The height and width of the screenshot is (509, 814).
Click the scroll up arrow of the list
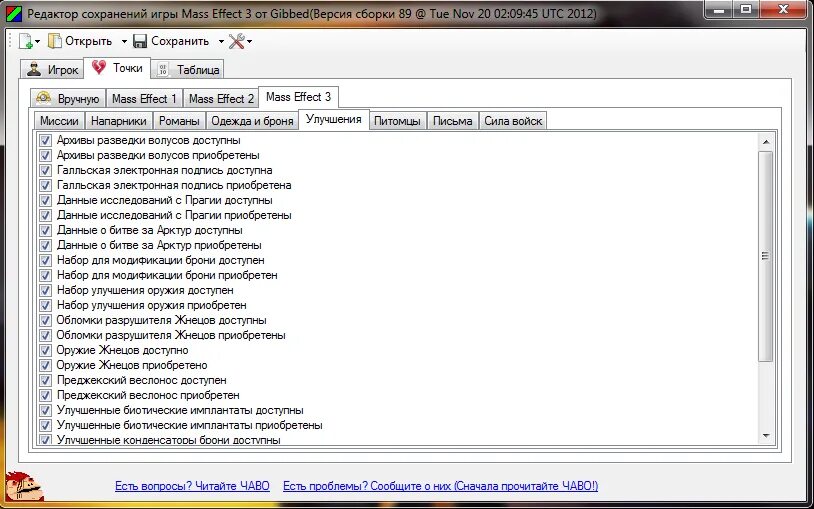click(766, 142)
